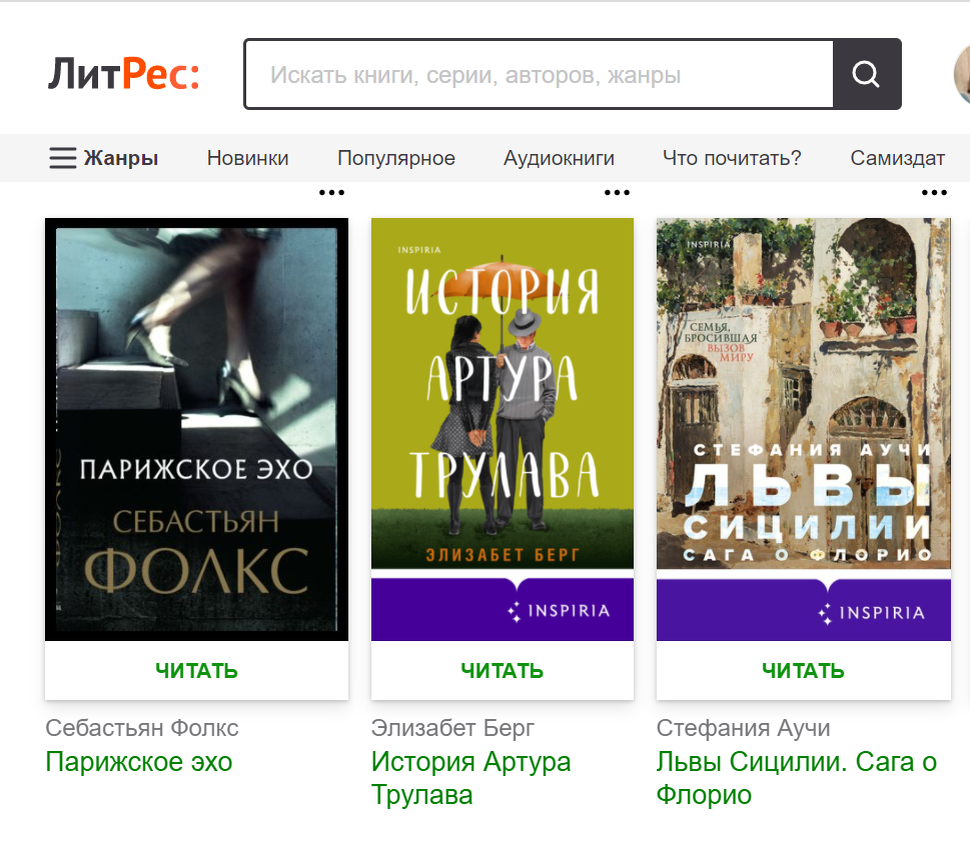This screenshot has width=970, height=862.
Task: Open author link Стефания Аучи
Action: pos(744,728)
